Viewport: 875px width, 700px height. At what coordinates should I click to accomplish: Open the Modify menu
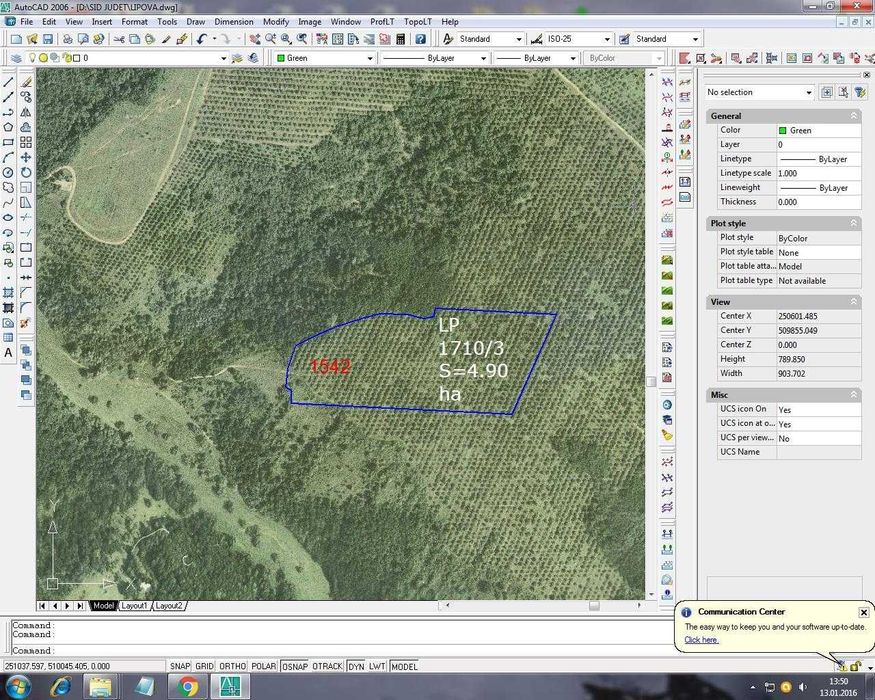click(x=276, y=21)
